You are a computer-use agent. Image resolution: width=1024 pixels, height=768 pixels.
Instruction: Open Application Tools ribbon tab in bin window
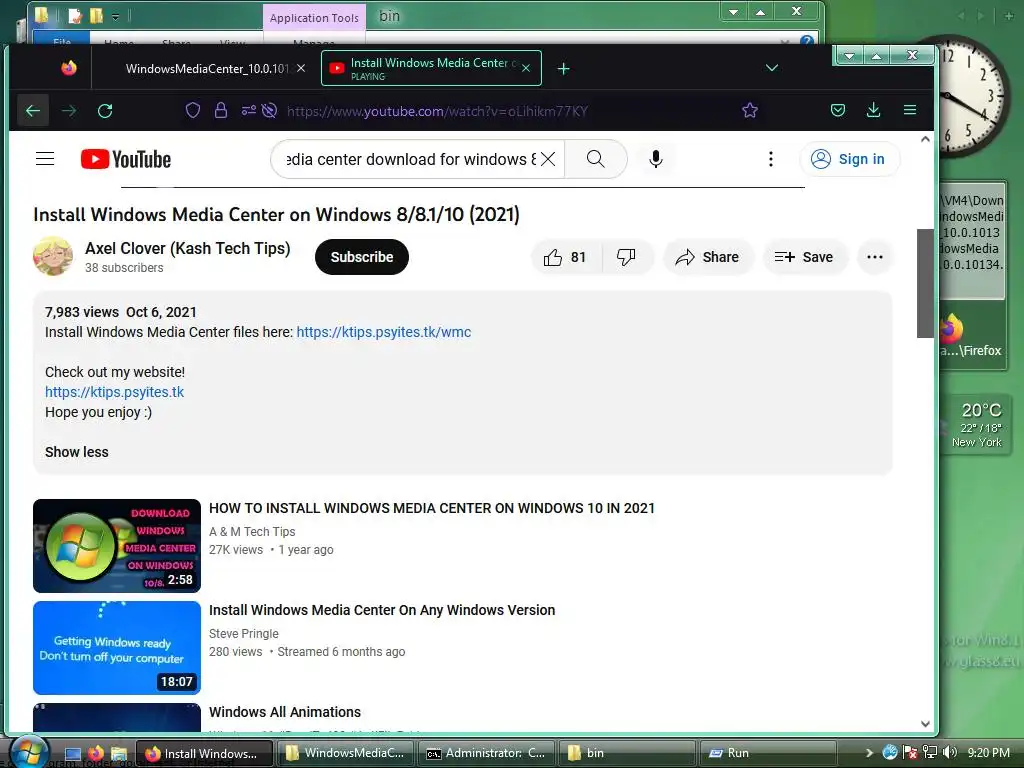314,18
